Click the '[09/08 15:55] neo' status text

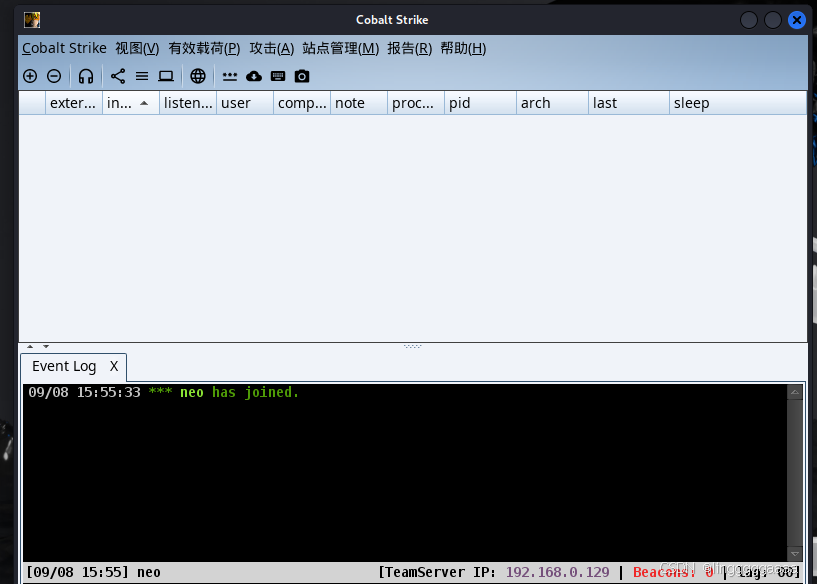click(93, 572)
